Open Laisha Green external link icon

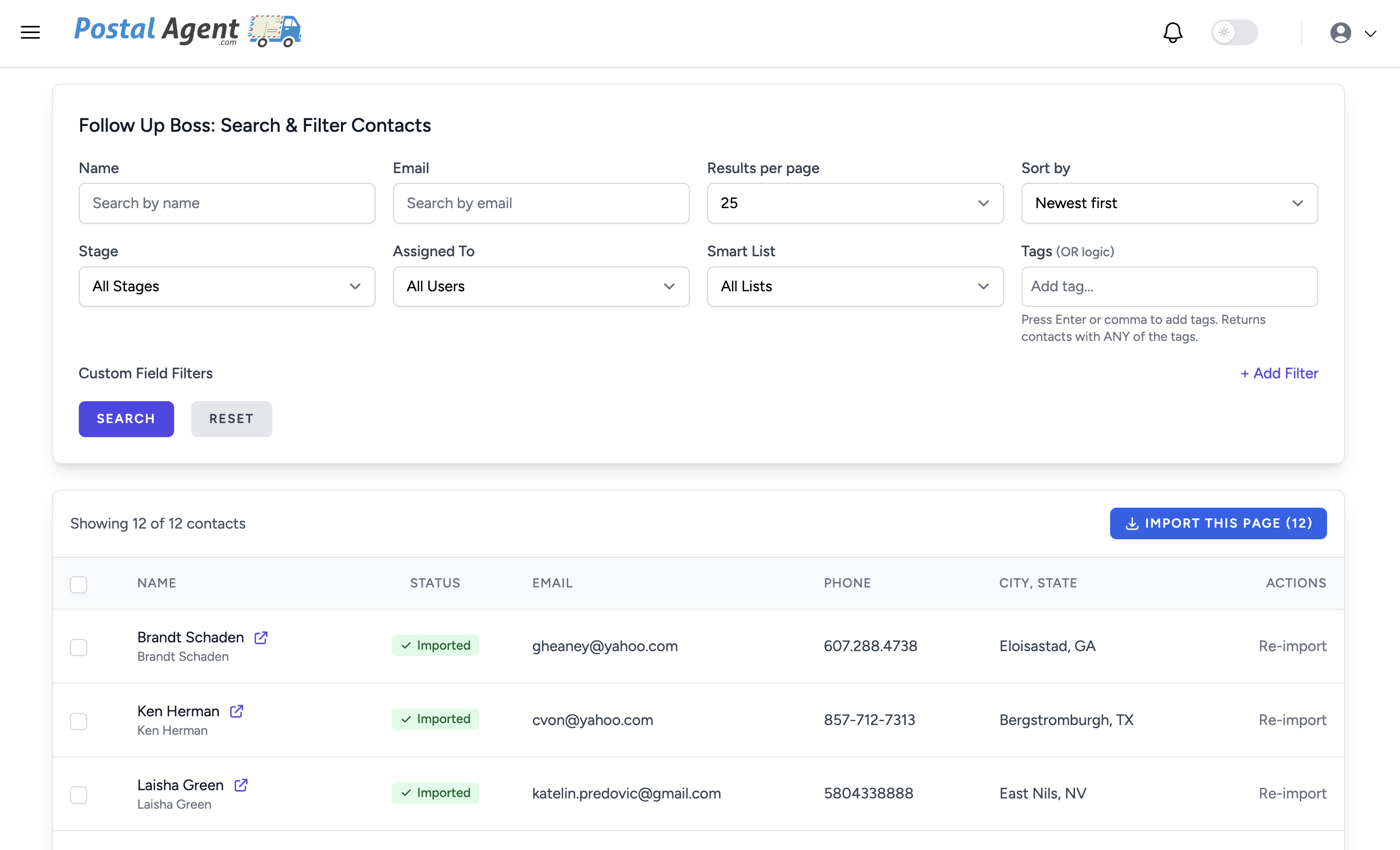tap(241, 785)
